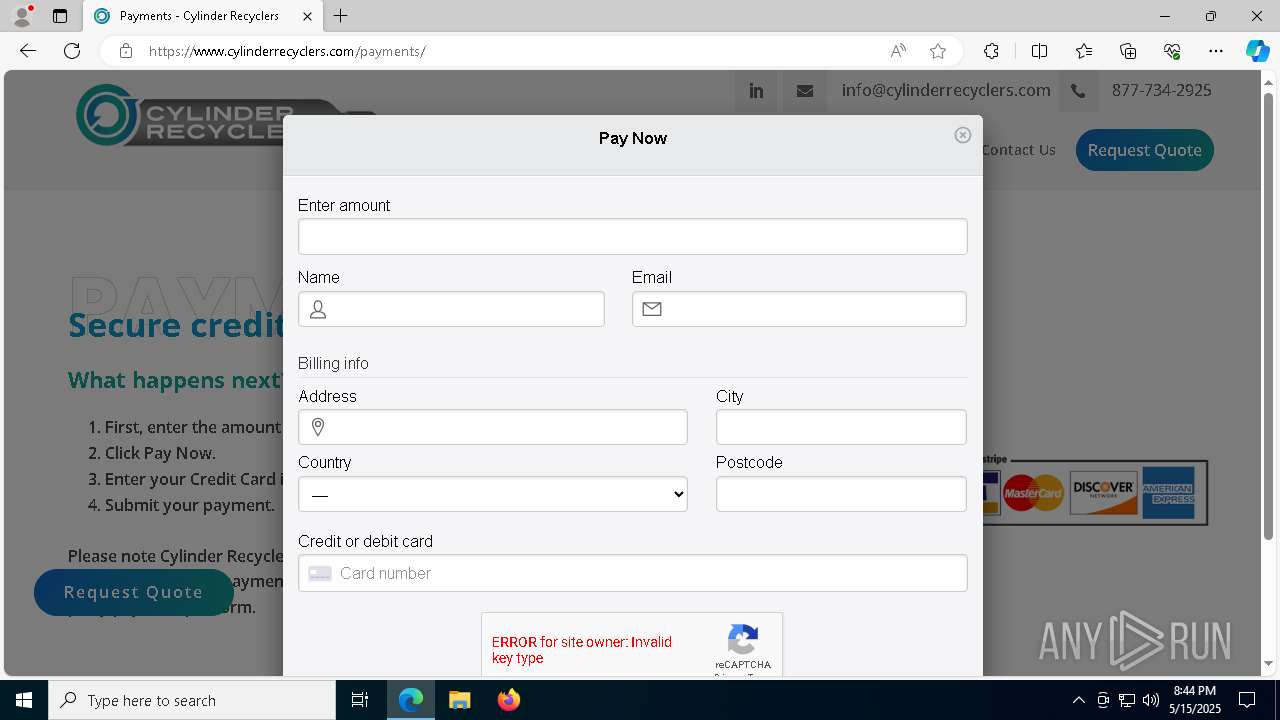Click the Postcode input field
Image resolution: width=1280 pixels, height=720 pixels.
click(x=841, y=494)
